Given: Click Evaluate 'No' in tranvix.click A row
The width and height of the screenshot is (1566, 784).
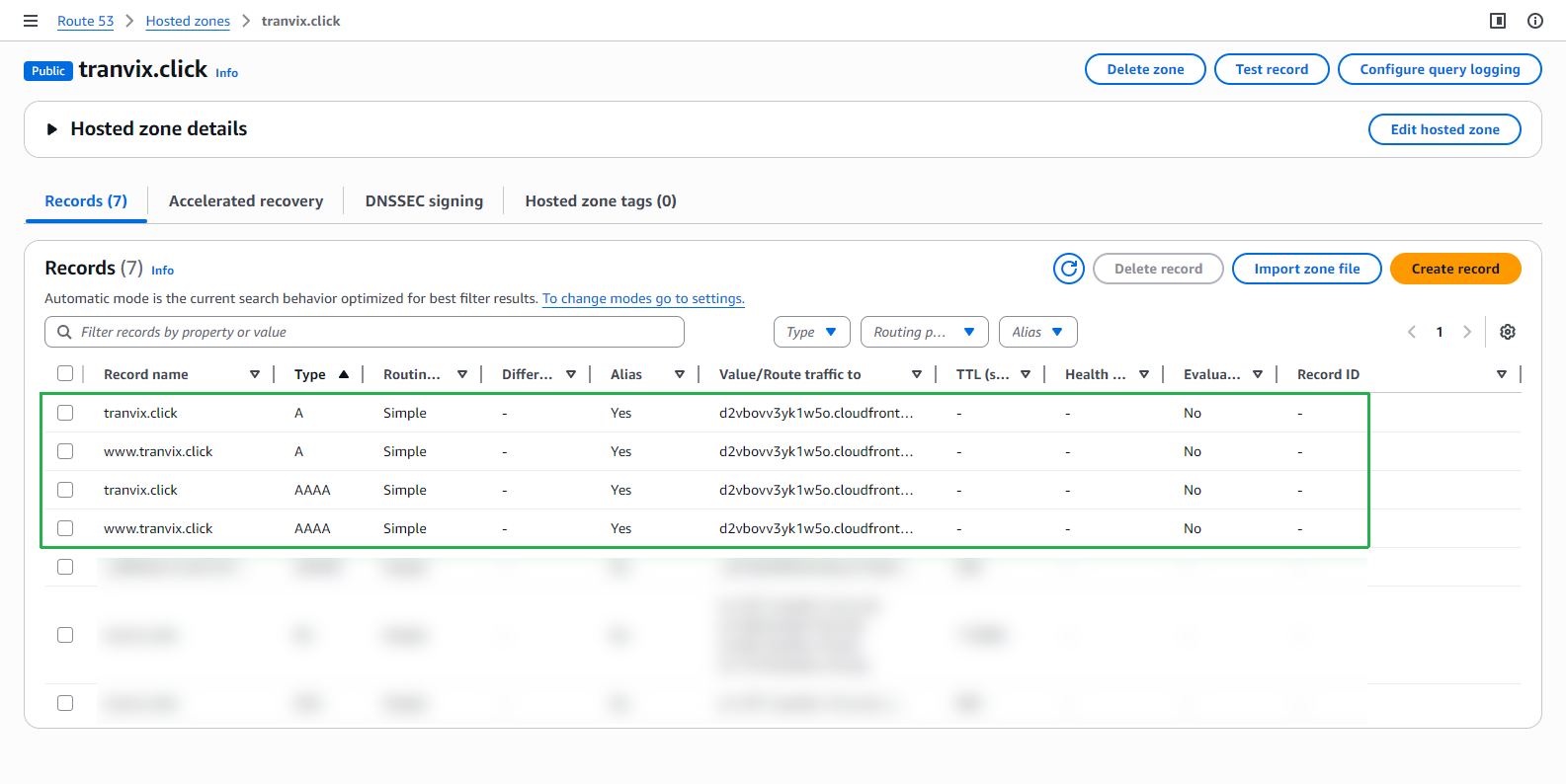Looking at the screenshot, I should pyautogui.click(x=1193, y=413).
